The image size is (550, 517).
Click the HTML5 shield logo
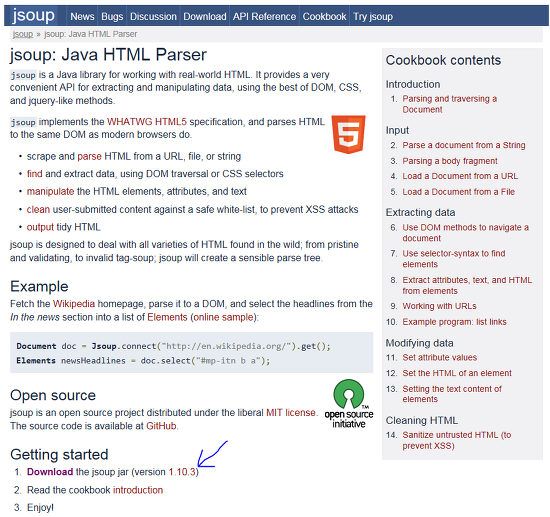348,134
